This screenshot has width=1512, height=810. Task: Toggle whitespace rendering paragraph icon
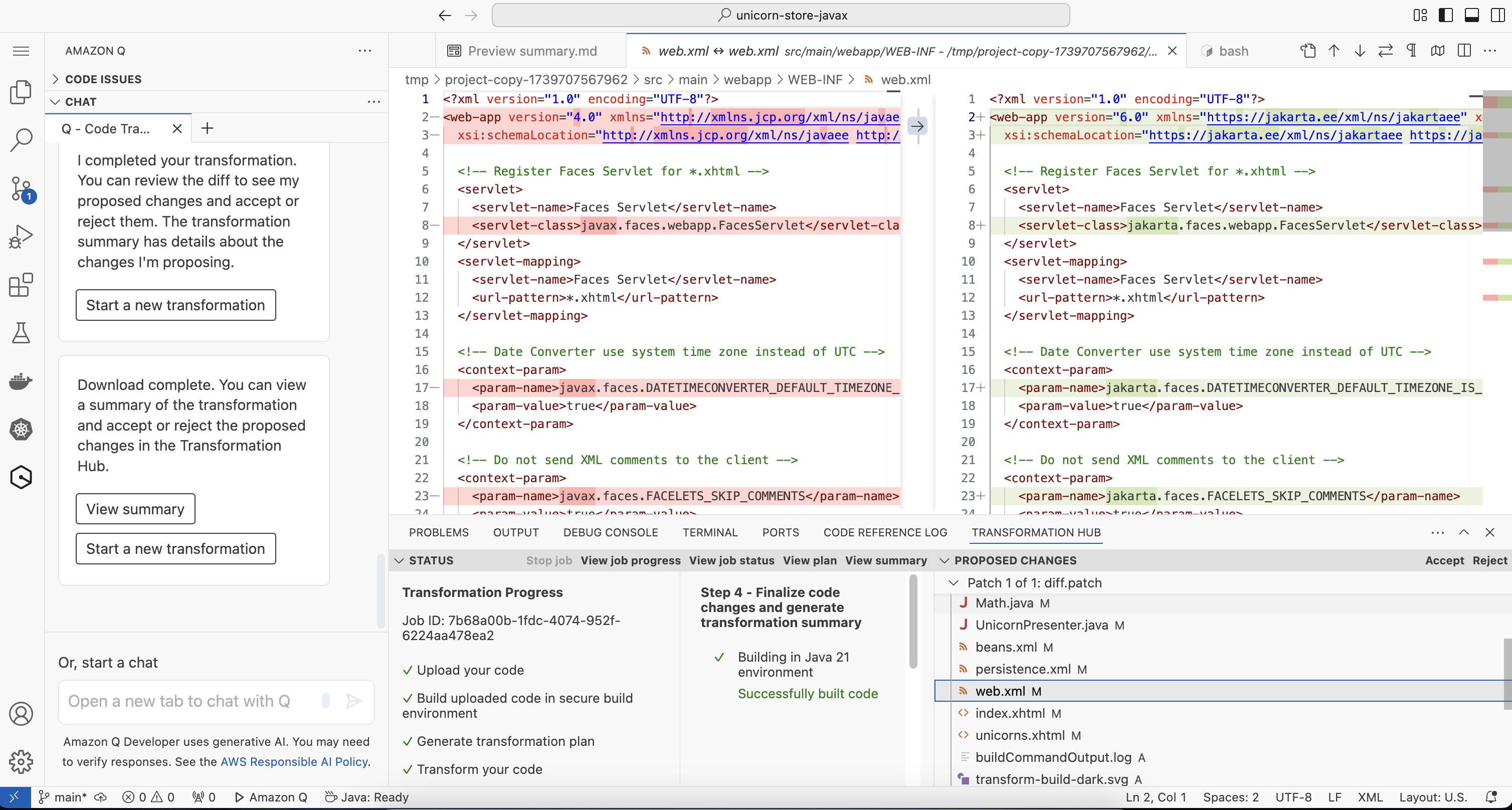click(x=1412, y=51)
